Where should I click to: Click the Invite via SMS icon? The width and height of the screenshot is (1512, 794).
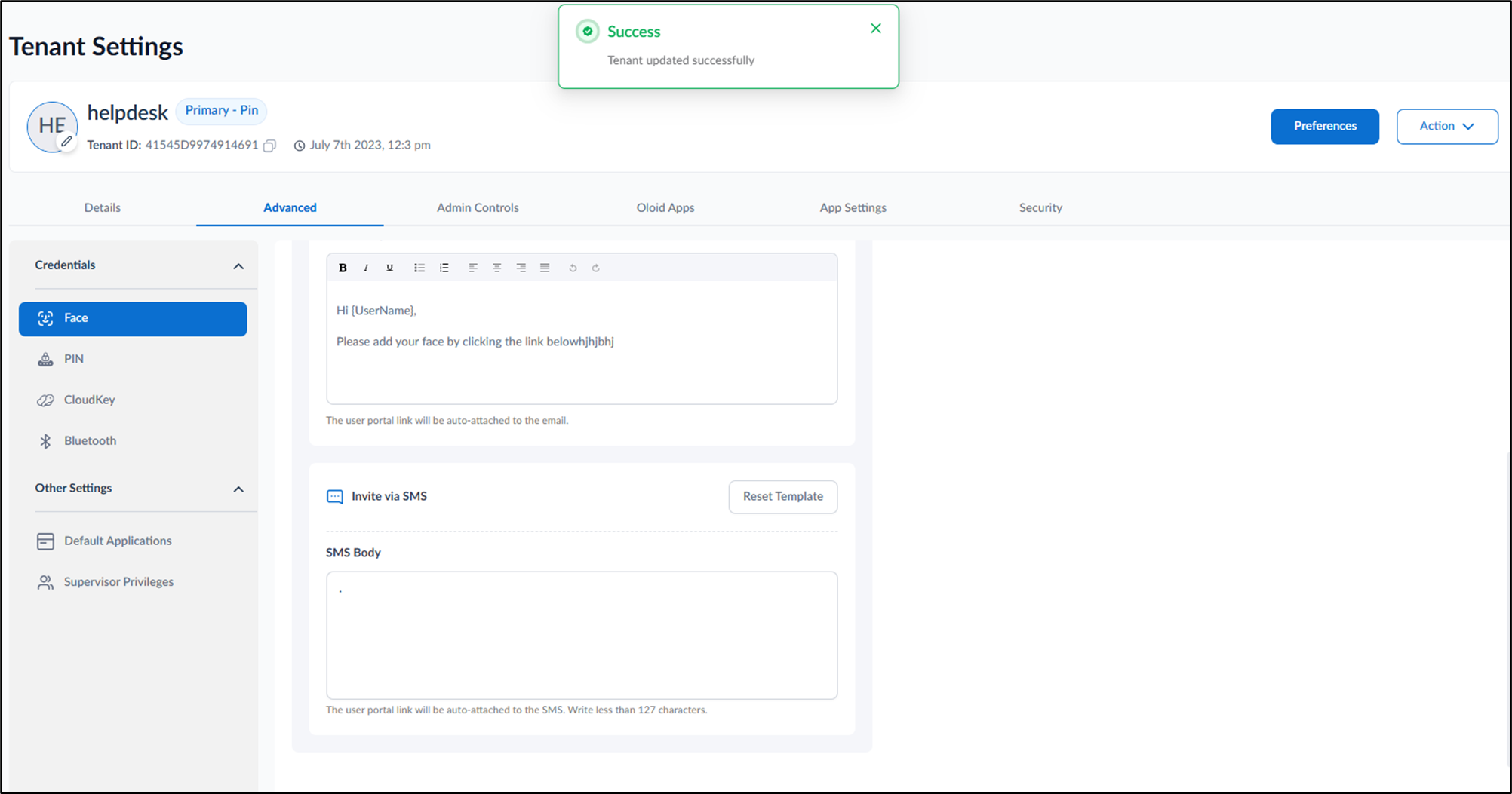pos(334,497)
